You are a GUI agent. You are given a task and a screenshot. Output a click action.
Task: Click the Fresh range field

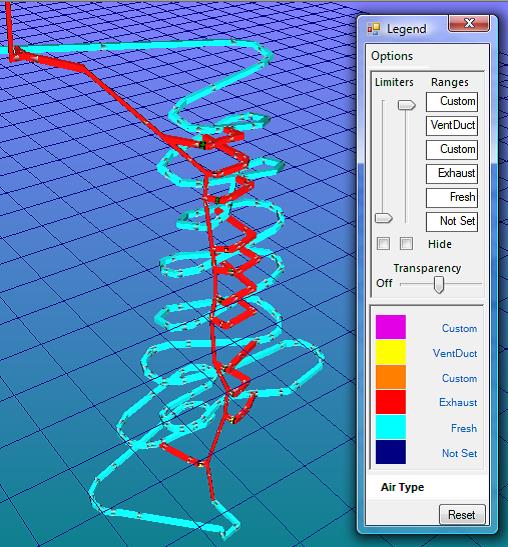pyautogui.click(x=452, y=197)
